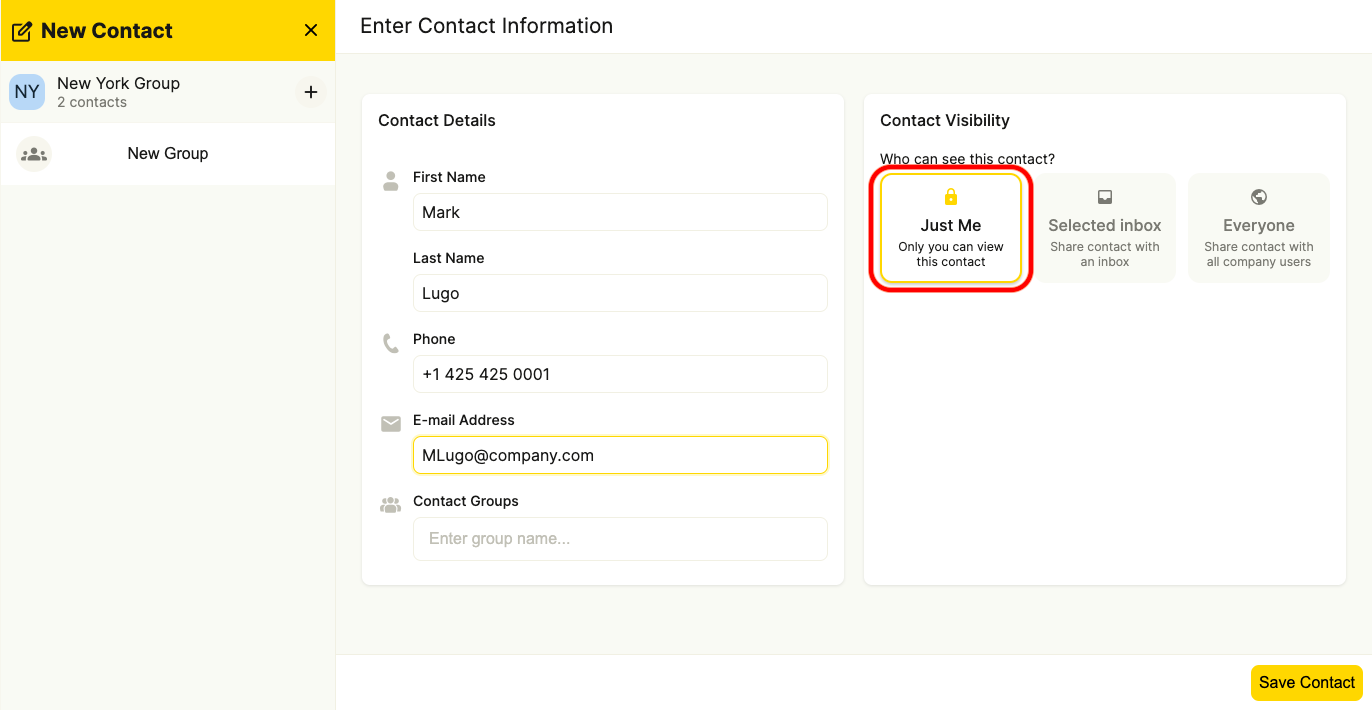Click the NY avatar for New York Group
The width and height of the screenshot is (1372, 710).
pos(26,91)
